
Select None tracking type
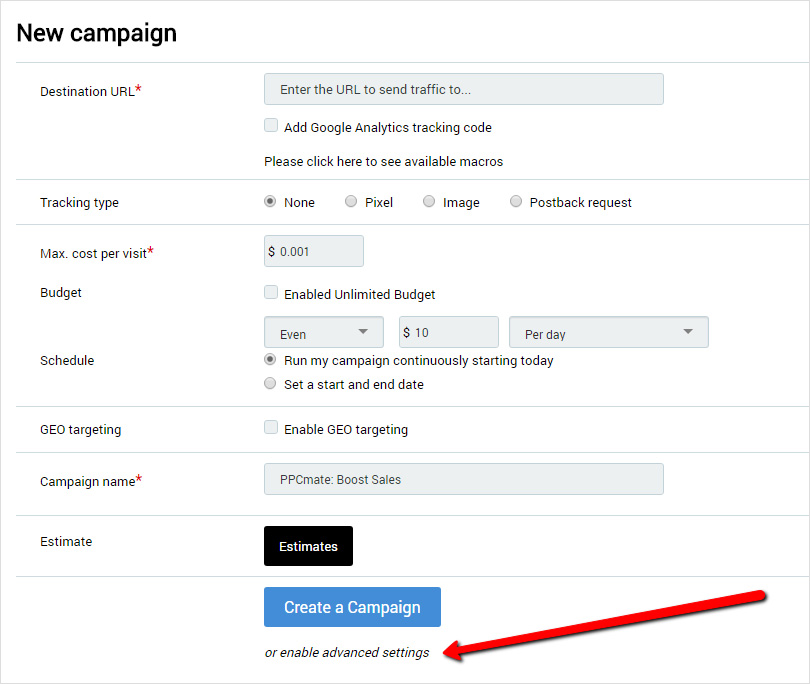(x=270, y=201)
